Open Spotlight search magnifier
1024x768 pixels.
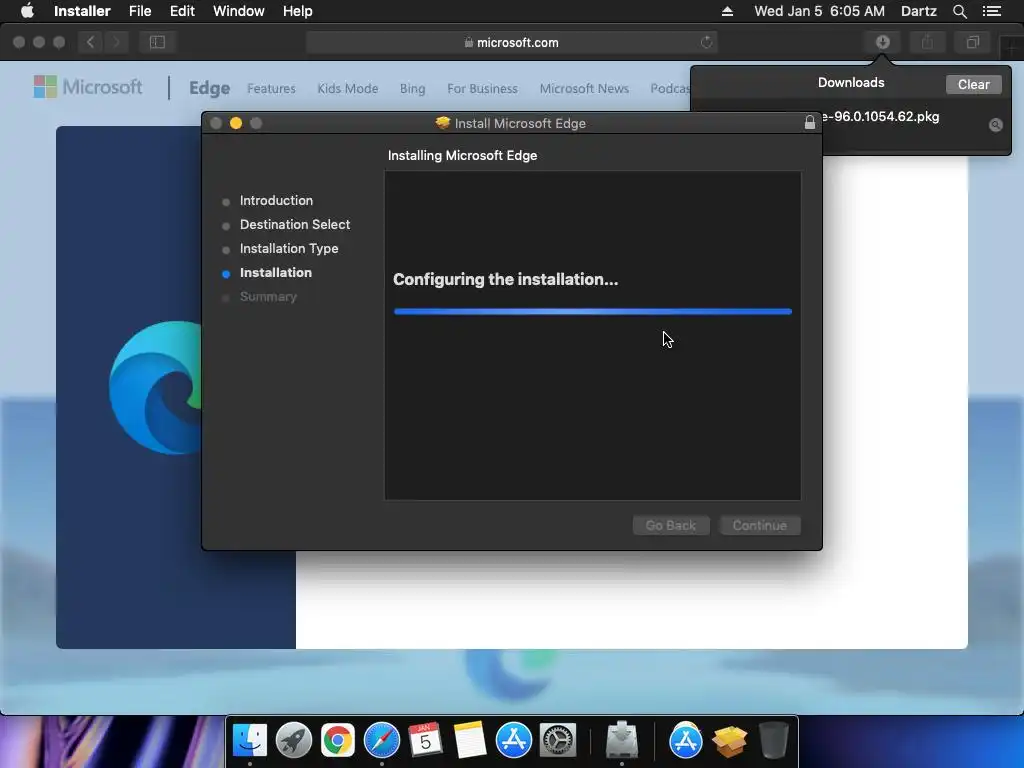(x=959, y=11)
